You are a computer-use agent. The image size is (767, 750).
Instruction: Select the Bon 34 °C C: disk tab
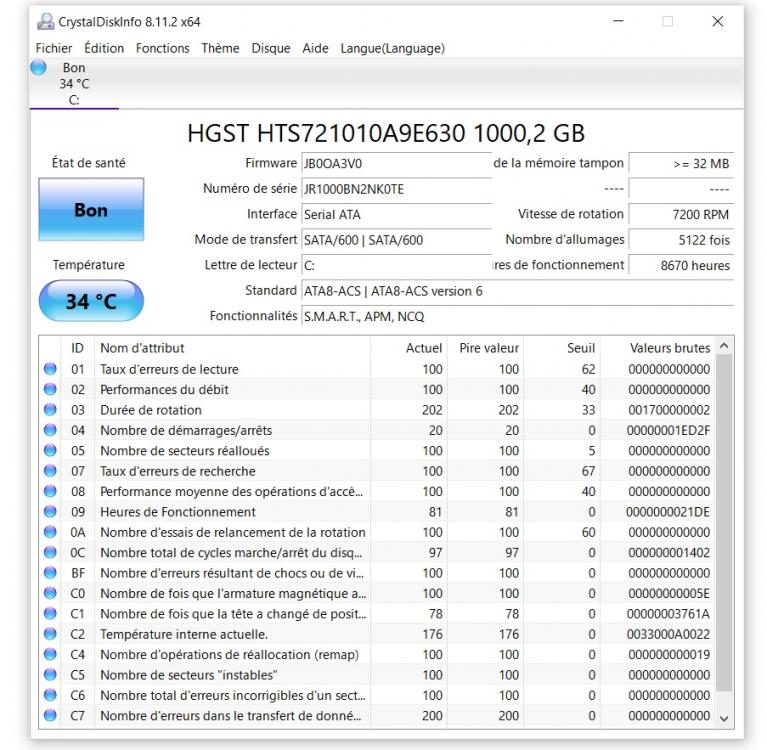pos(74,84)
